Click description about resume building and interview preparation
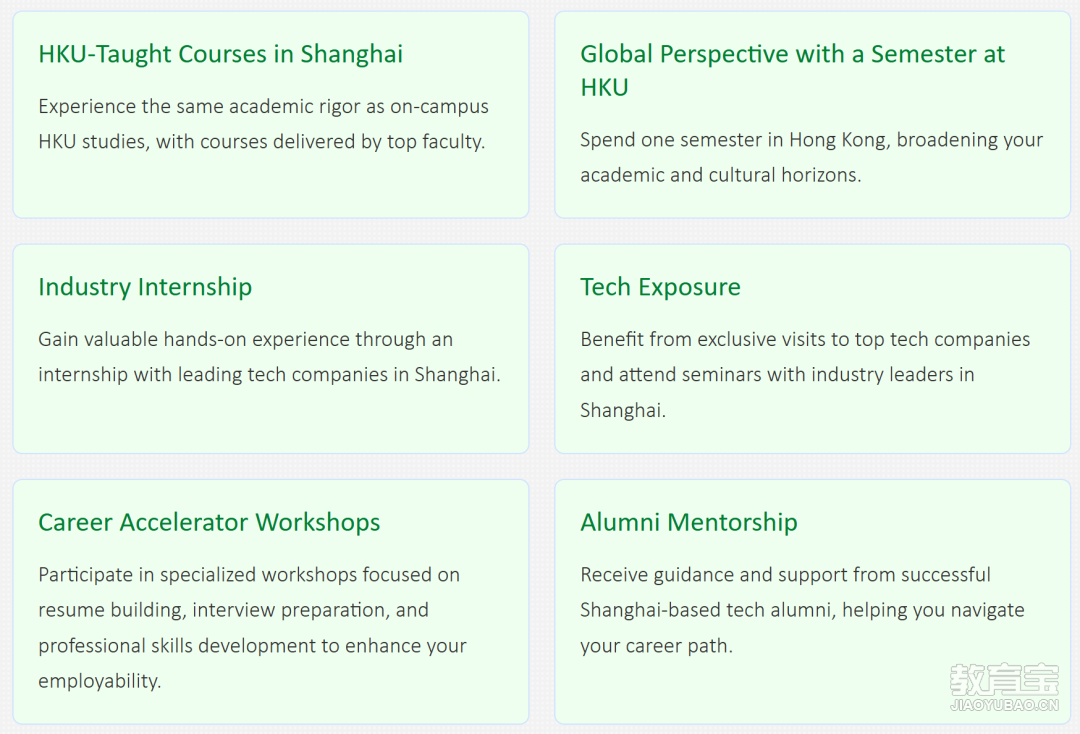This screenshot has width=1080, height=734. [233, 610]
